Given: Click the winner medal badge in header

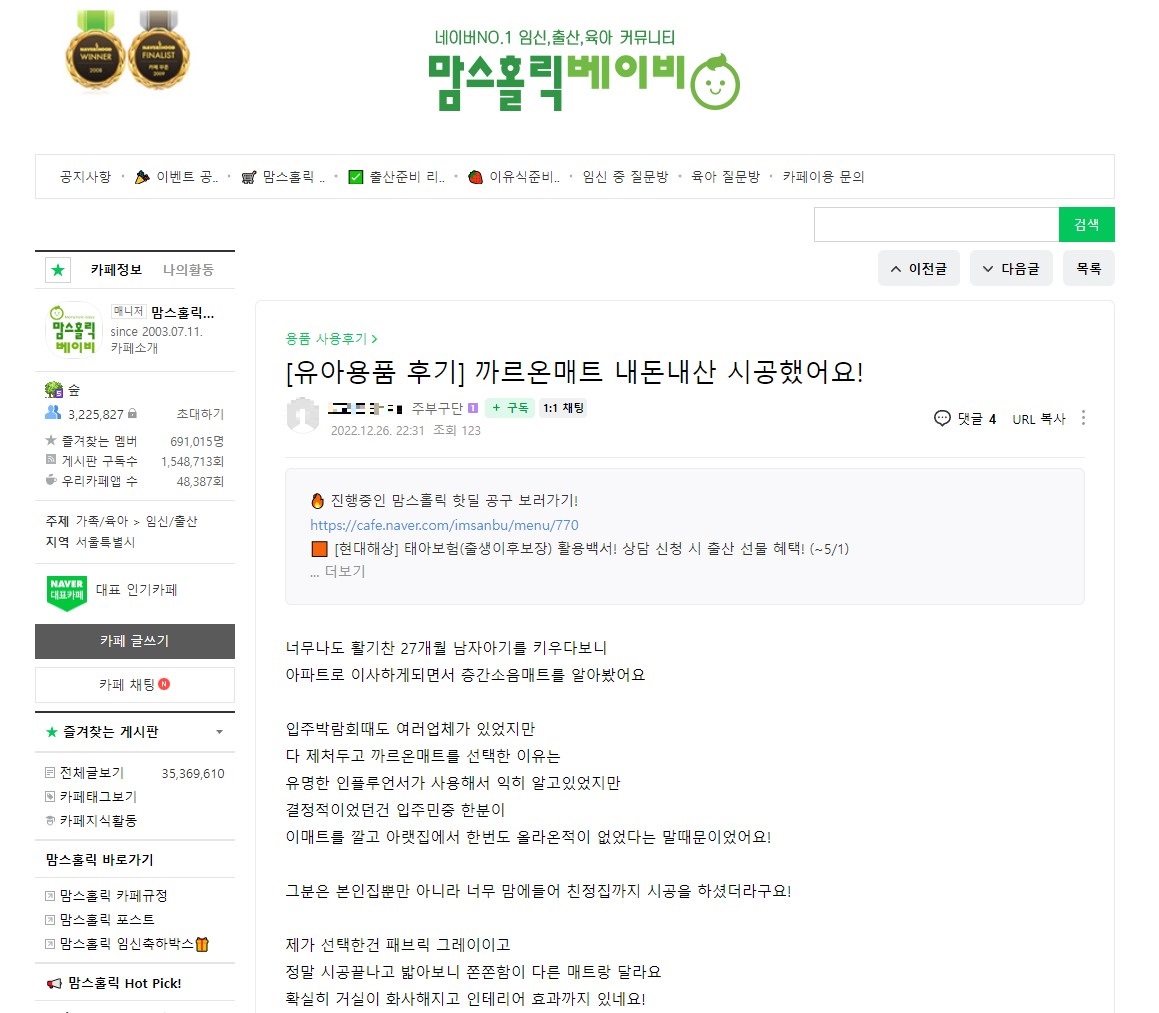Looking at the screenshot, I should (95, 52).
